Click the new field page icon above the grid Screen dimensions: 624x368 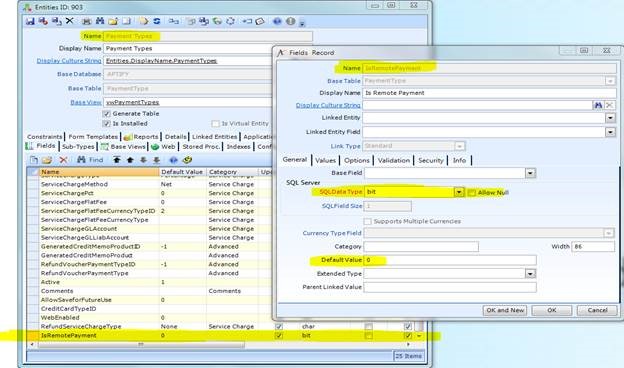coord(34,160)
